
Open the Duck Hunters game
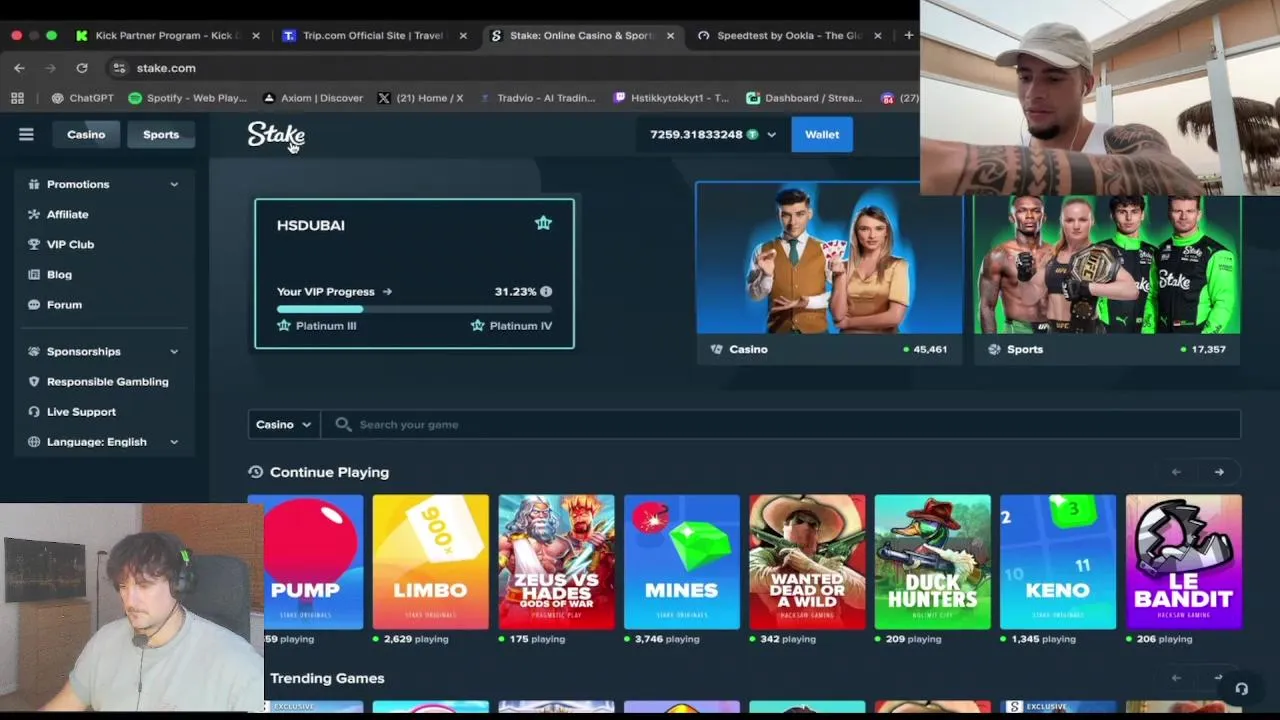pyautogui.click(x=932, y=562)
